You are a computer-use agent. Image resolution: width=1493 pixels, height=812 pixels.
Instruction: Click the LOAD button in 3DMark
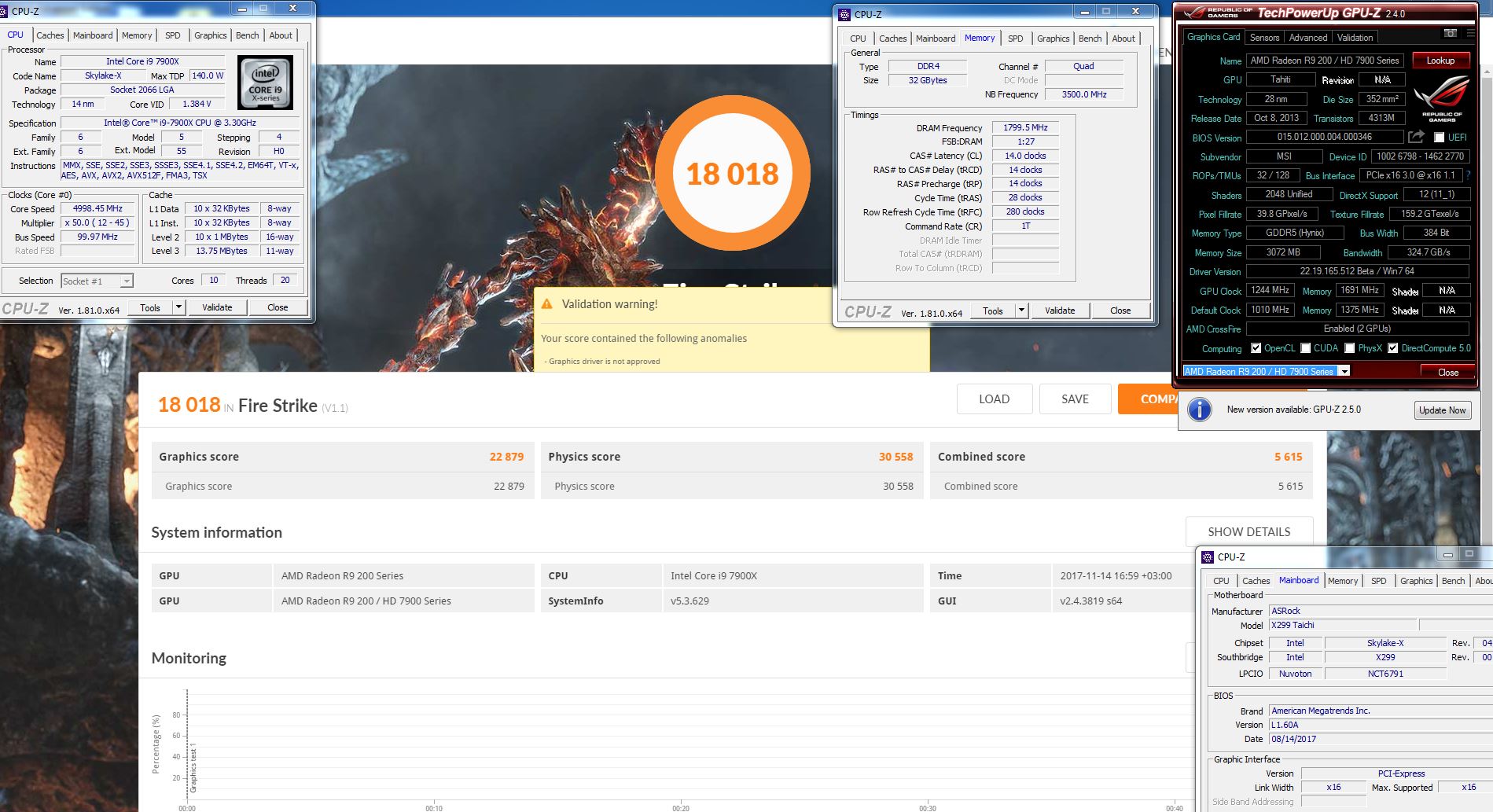click(994, 399)
